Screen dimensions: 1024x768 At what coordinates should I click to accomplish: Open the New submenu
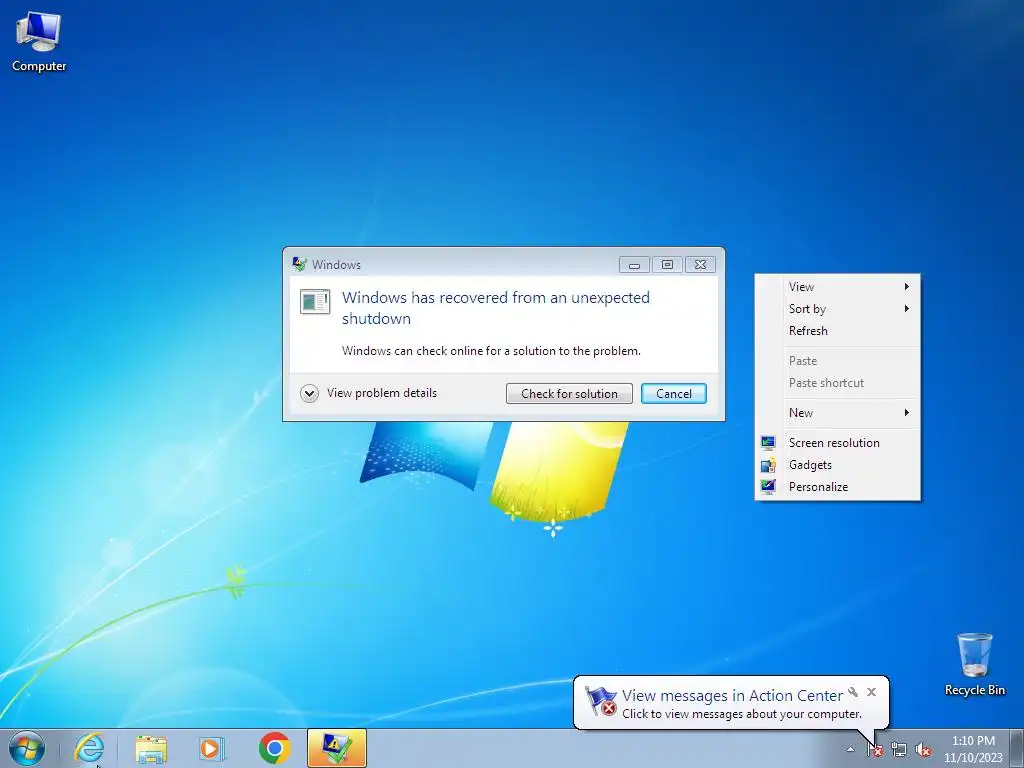click(837, 413)
